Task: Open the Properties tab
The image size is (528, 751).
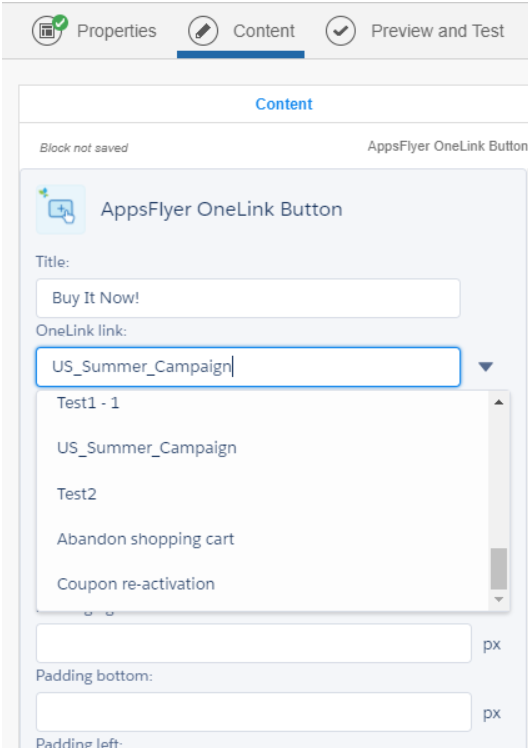Action: 94,31
